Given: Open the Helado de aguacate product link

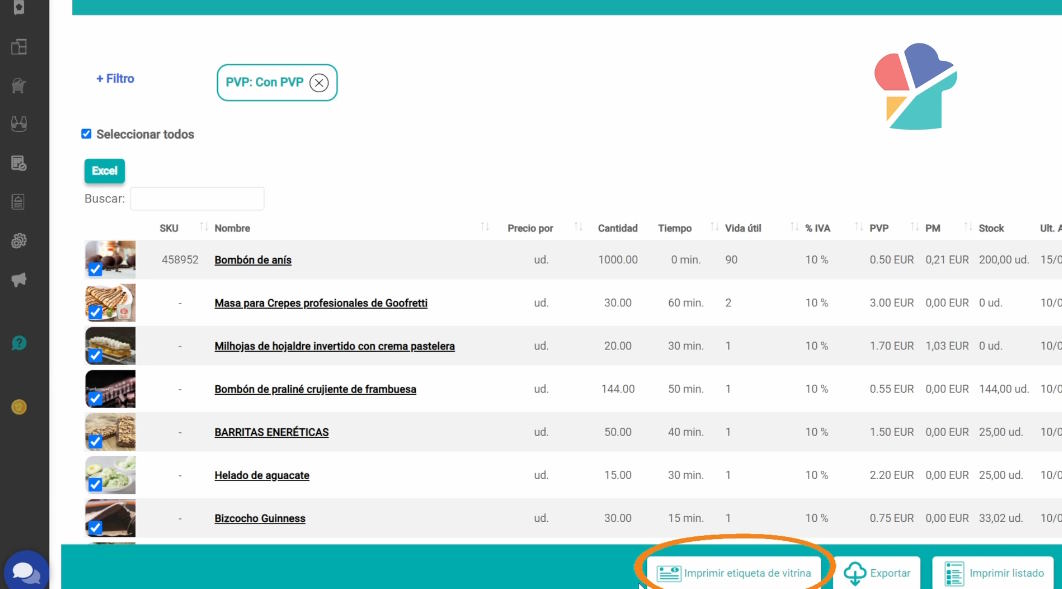Looking at the screenshot, I should (x=261, y=475).
